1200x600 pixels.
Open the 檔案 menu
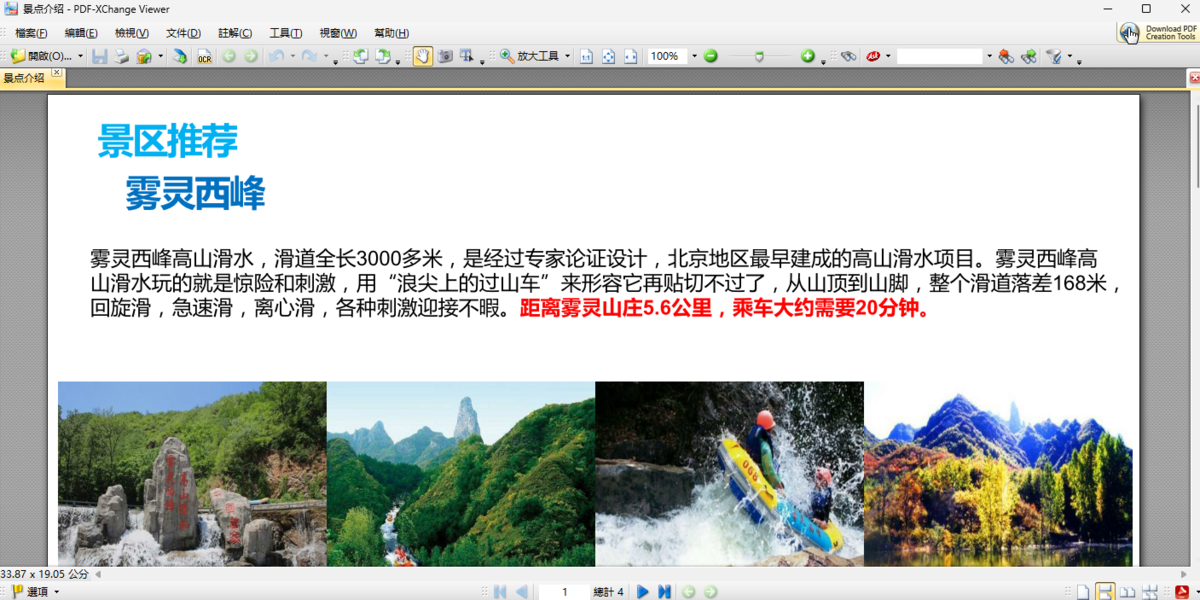(31, 33)
